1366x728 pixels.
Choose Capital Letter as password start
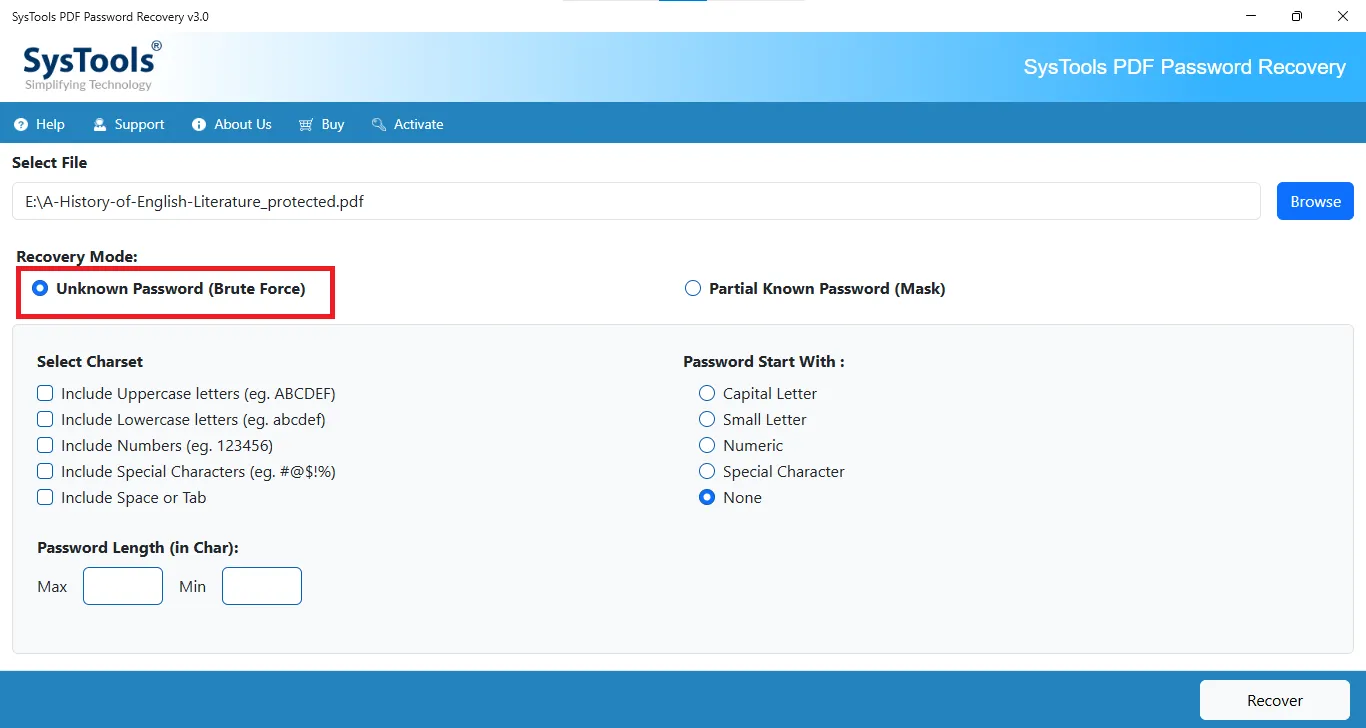pos(707,393)
